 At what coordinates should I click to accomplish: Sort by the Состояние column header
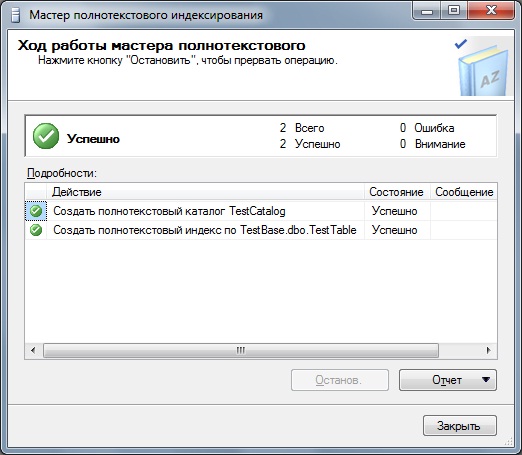point(397,192)
